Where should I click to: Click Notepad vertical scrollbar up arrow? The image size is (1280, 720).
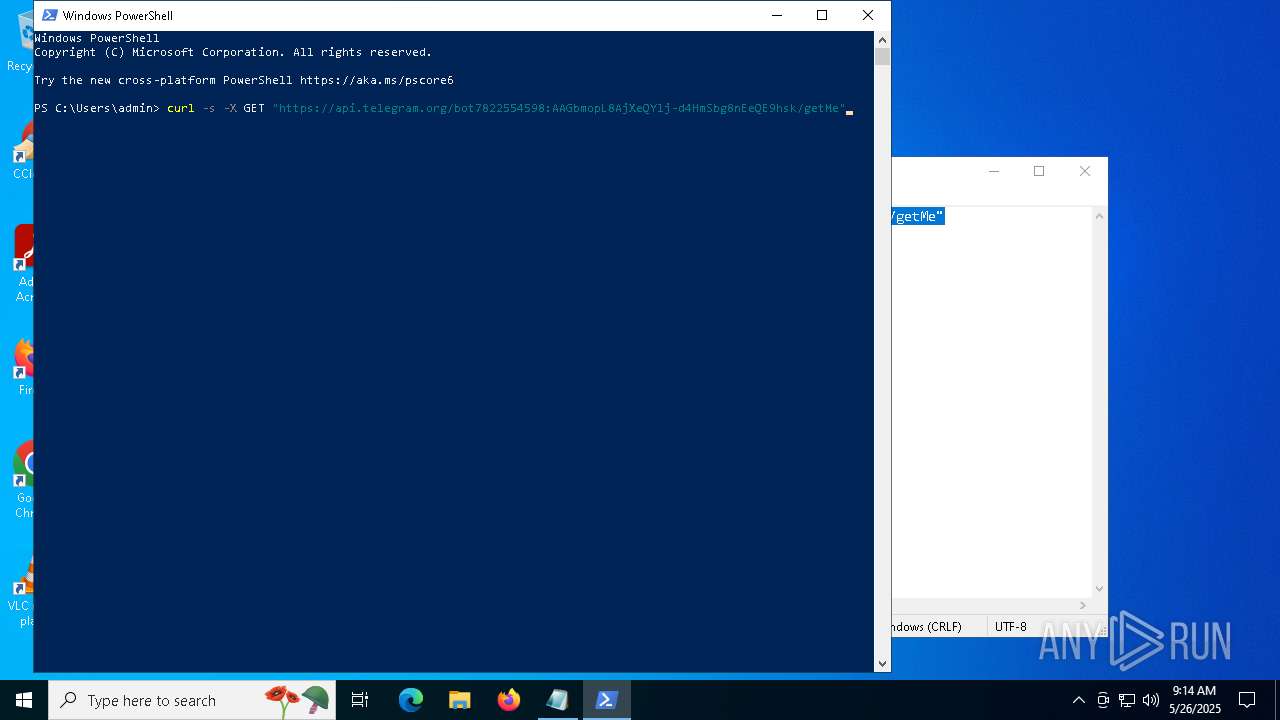click(1099, 216)
